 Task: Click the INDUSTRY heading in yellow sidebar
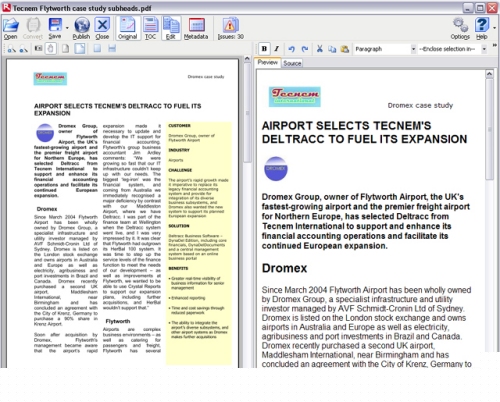pos(179,150)
